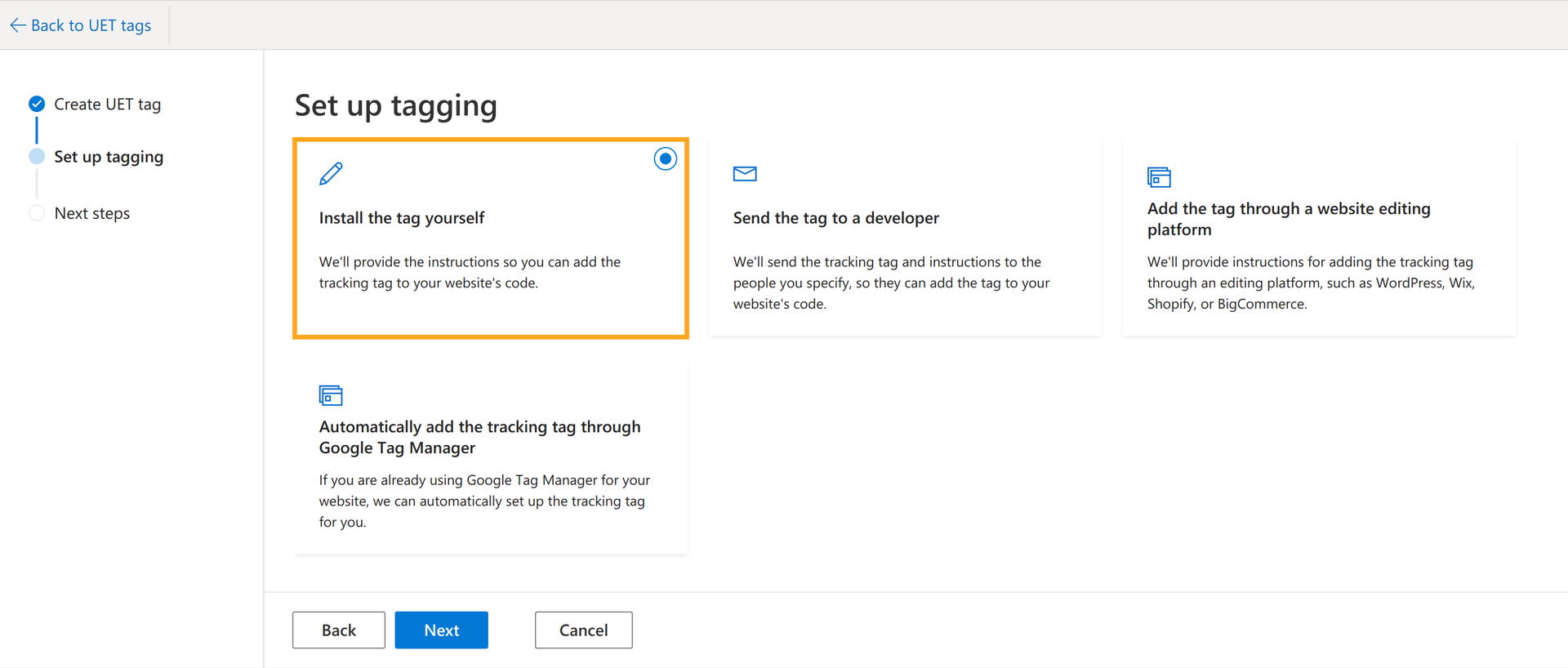Click the envelope icon for developer option
Viewport: 1568px width, 668px height.
(x=745, y=174)
